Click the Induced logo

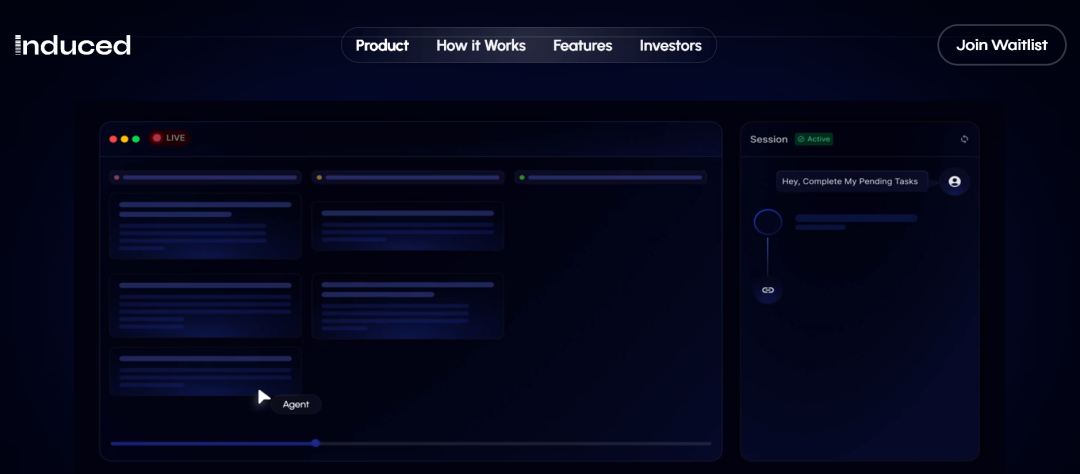tap(73, 45)
